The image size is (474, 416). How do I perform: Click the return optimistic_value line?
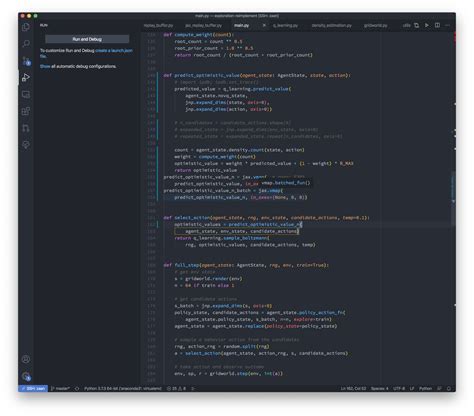205,170
